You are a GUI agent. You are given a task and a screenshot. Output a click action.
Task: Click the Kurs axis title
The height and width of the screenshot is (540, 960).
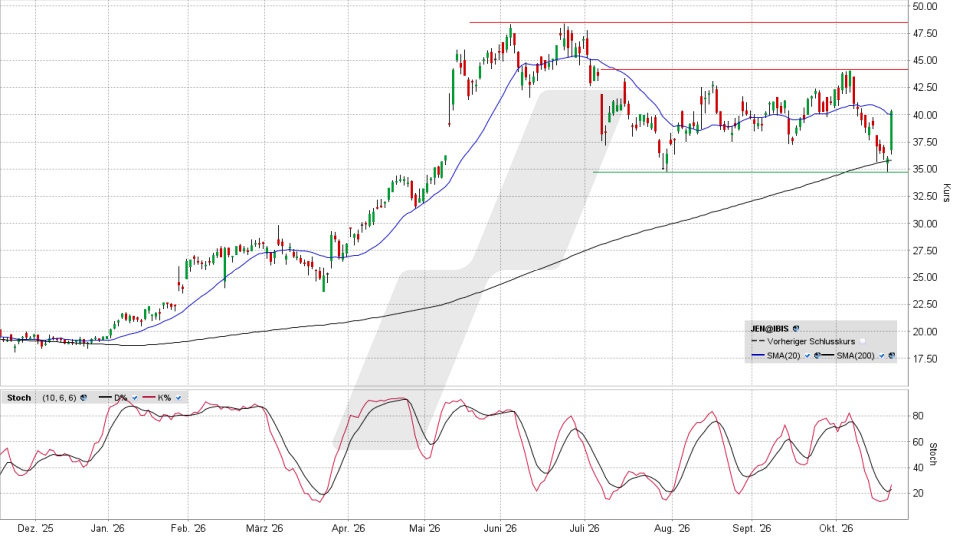(947, 193)
